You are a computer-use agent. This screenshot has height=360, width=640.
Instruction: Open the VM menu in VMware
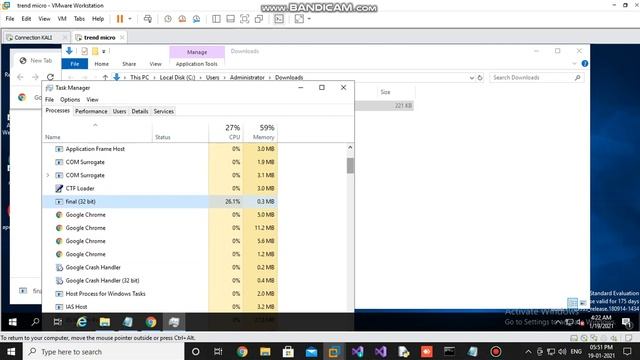click(62, 19)
